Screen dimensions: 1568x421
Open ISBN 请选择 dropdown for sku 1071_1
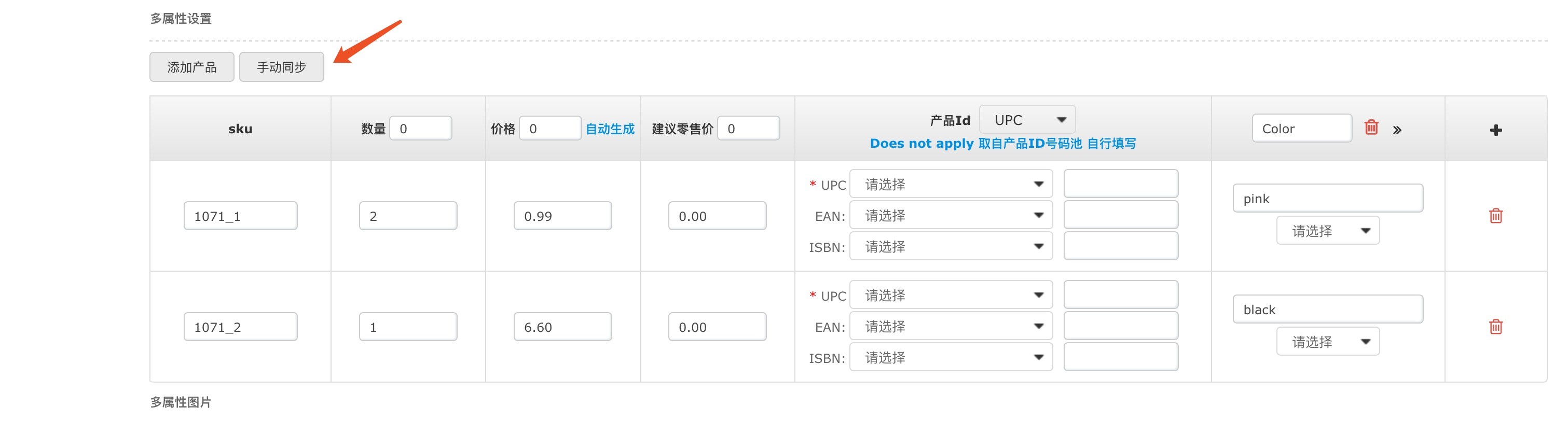point(951,247)
